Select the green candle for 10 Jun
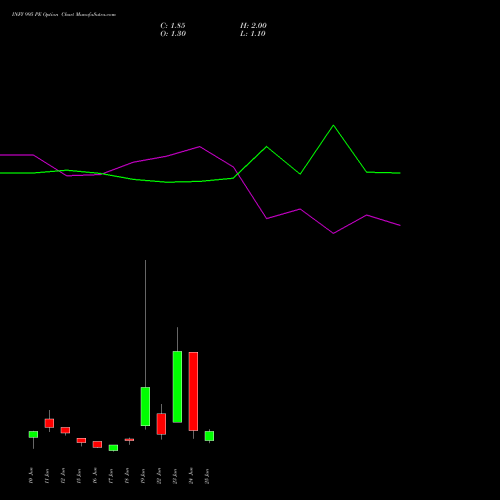Viewport: 500px width, 500px height. pyautogui.click(x=33, y=434)
